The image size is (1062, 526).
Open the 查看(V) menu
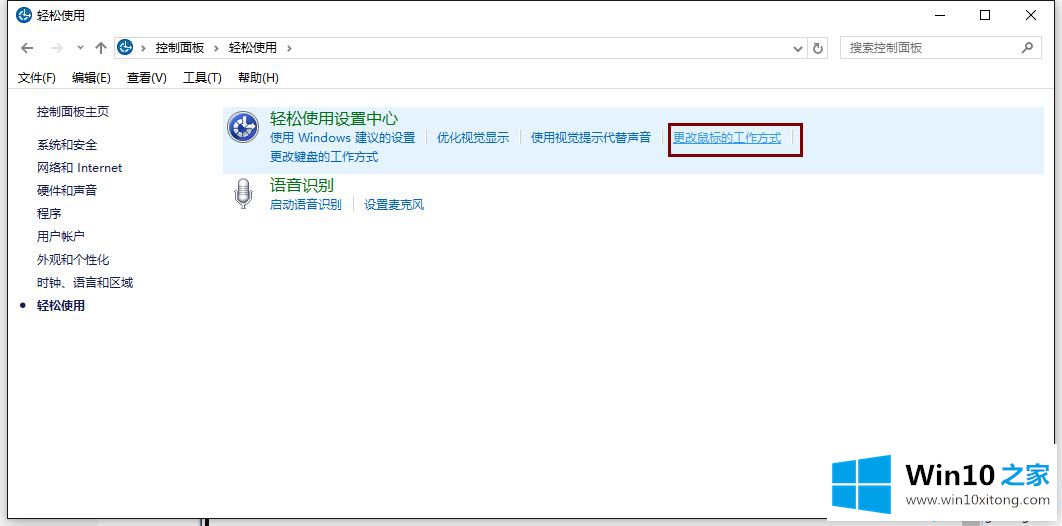point(146,78)
